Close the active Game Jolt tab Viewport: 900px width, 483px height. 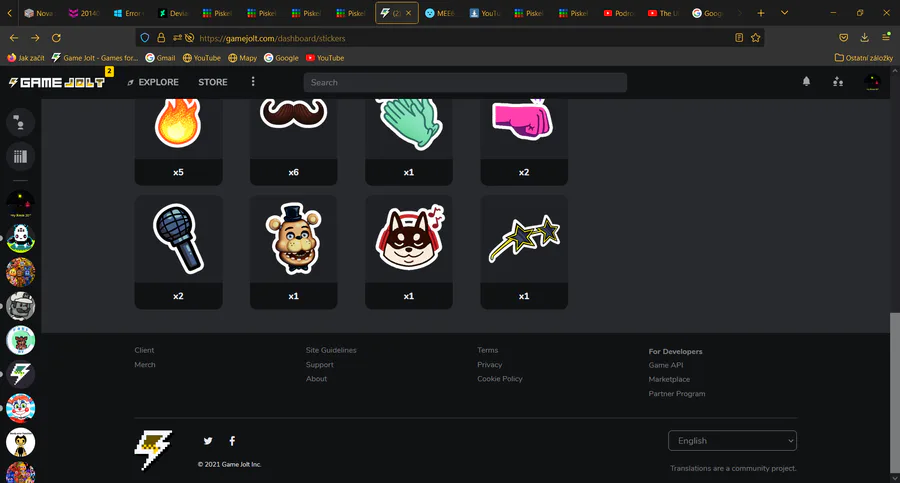pyautogui.click(x=409, y=13)
